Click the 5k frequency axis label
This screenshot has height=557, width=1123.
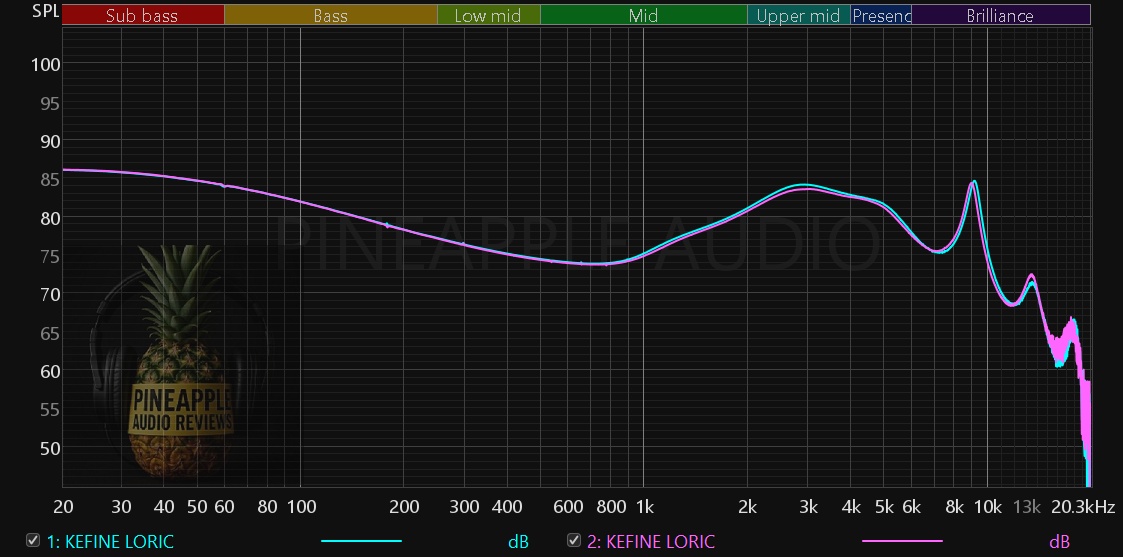coord(884,508)
